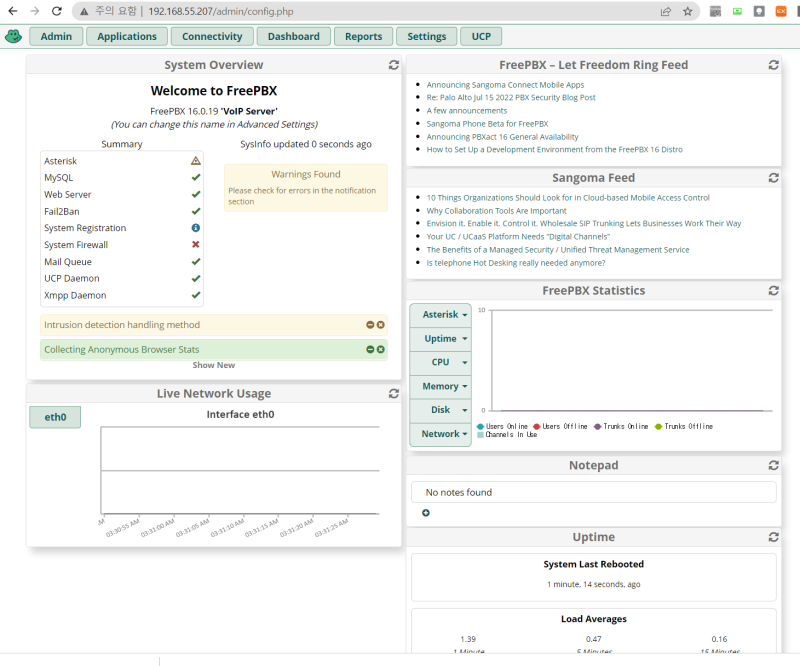Click the System Registration info icon
The width and height of the screenshot is (800, 666).
click(x=195, y=228)
